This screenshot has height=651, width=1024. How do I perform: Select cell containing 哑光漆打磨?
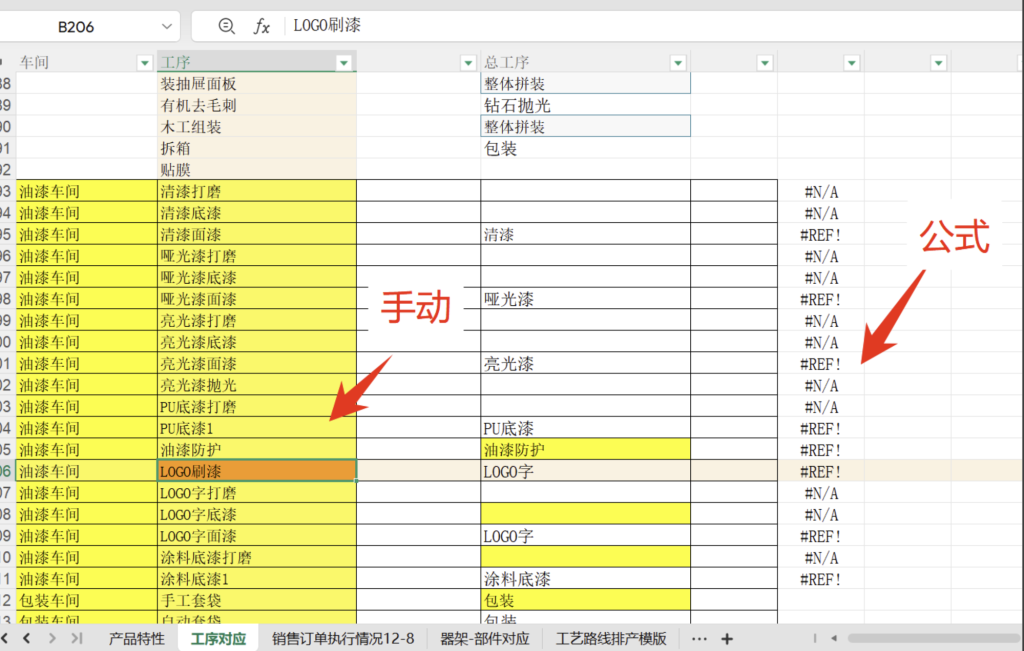[x=257, y=256]
